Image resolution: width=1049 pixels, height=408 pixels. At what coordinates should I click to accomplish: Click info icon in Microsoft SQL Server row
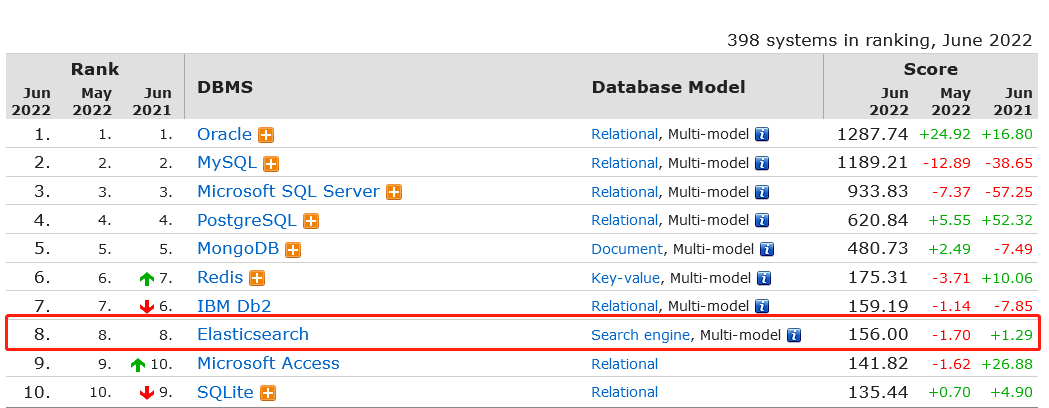point(762,192)
